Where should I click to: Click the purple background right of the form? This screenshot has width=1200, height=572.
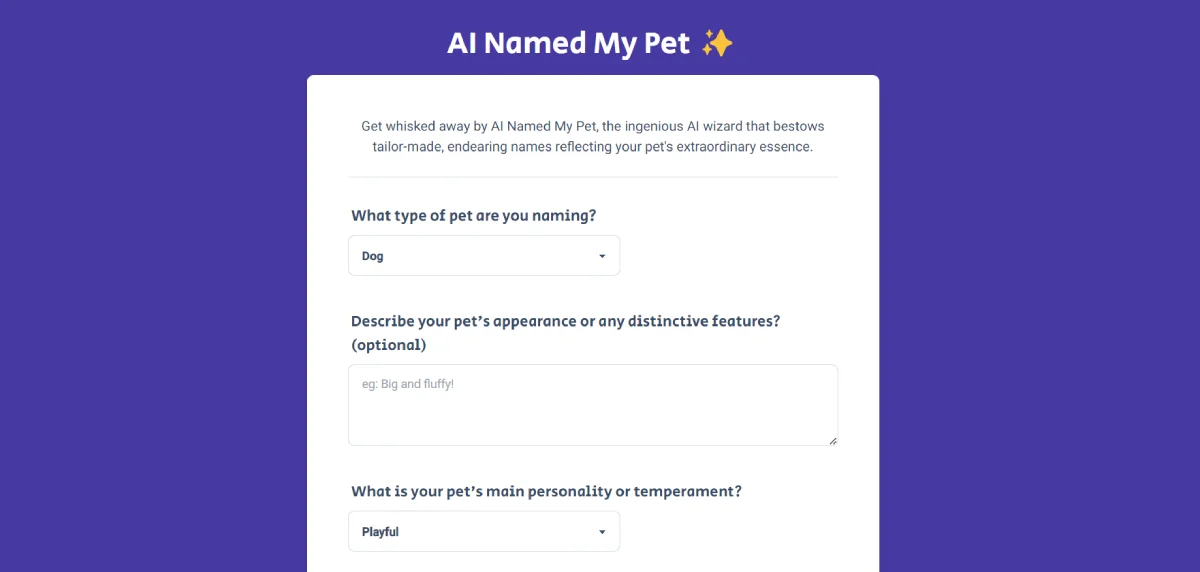click(x=1040, y=300)
